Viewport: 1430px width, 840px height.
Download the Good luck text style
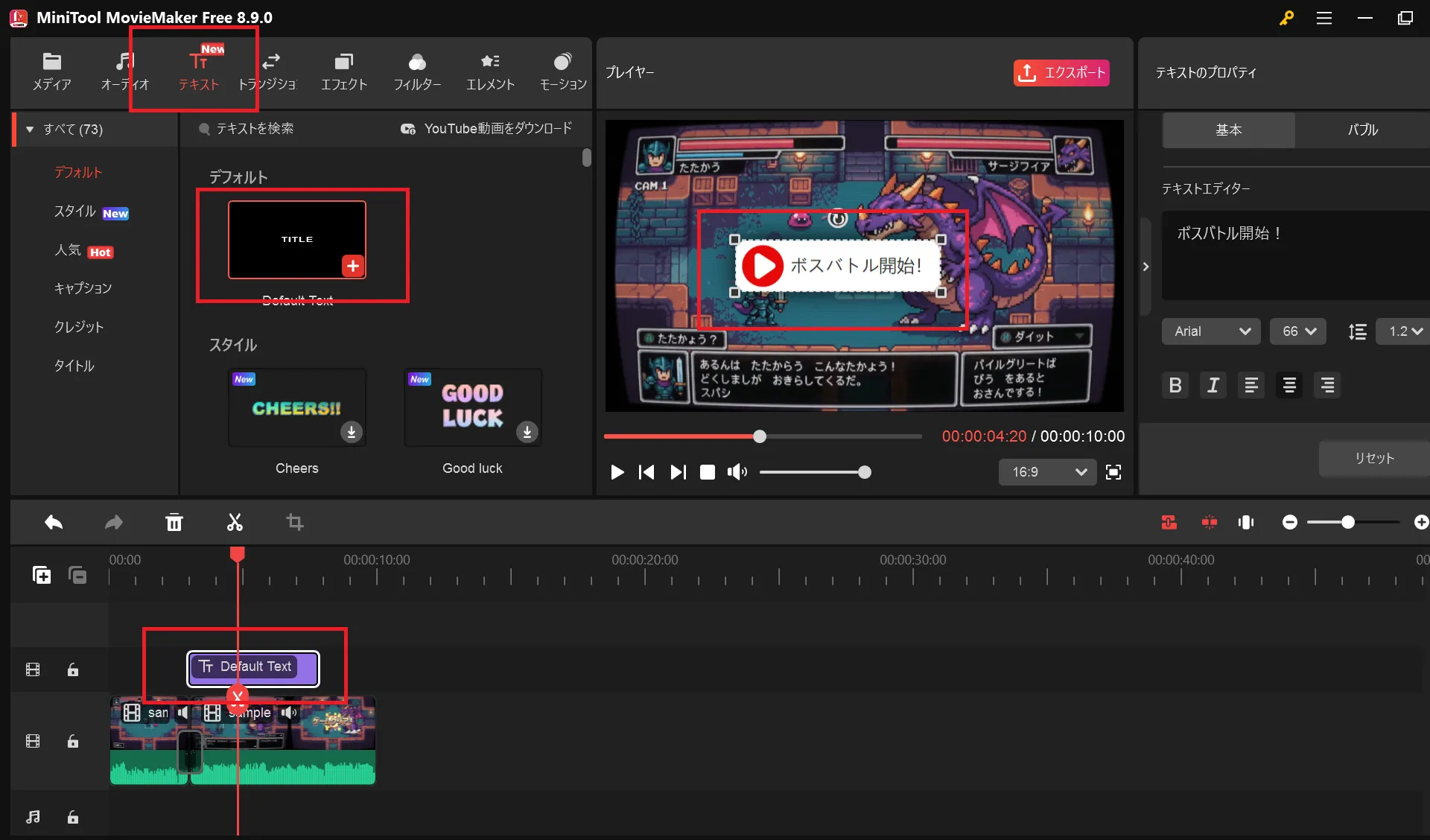point(527,432)
